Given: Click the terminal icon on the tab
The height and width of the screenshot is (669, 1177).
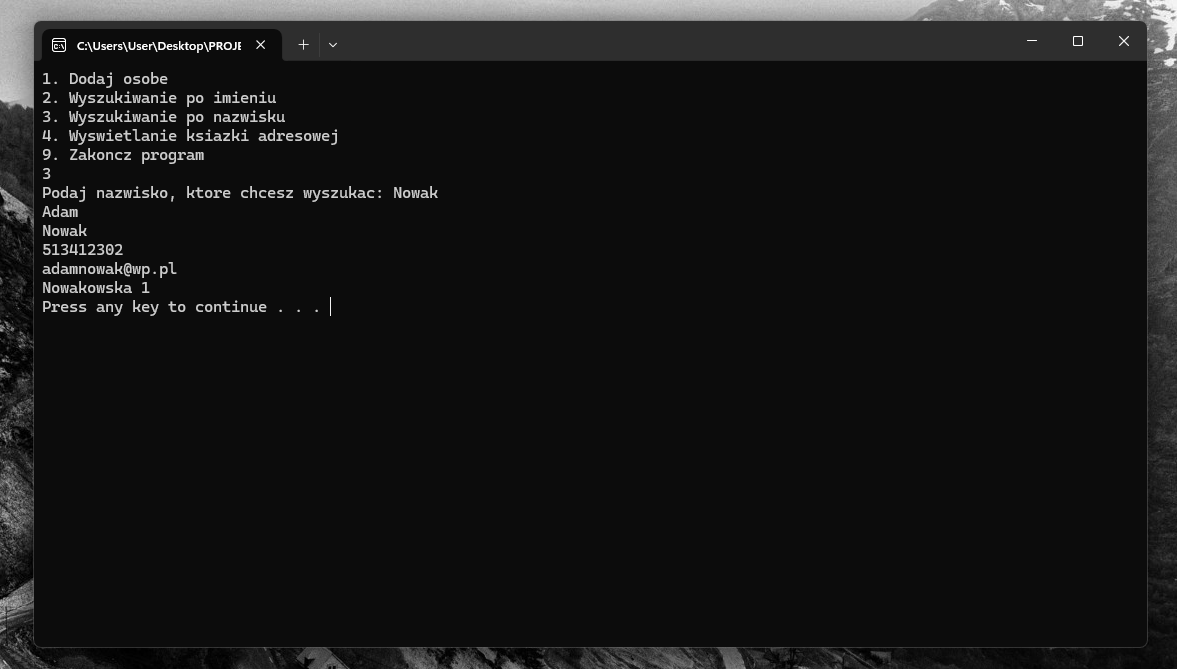Looking at the screenshot, I should (59, 45).
